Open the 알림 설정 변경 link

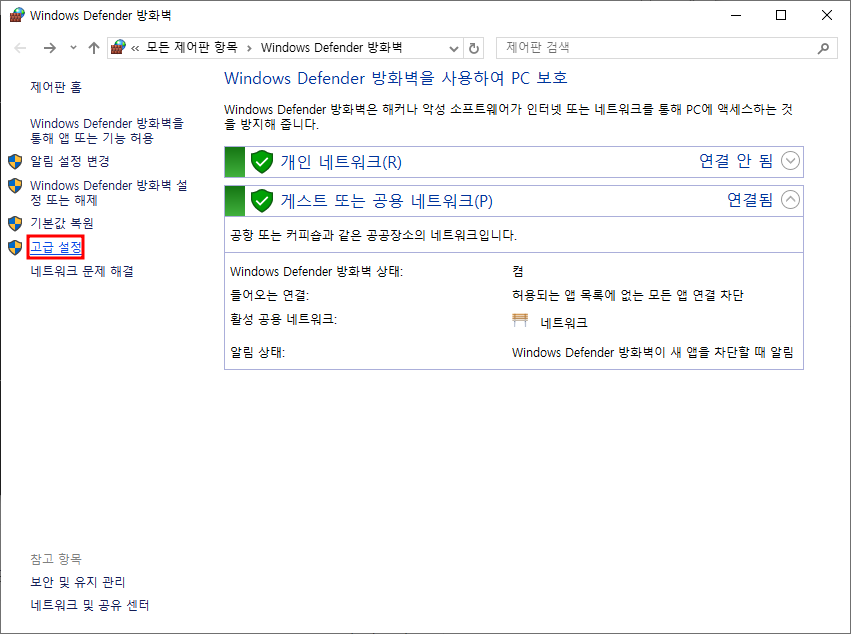(69, 161)
